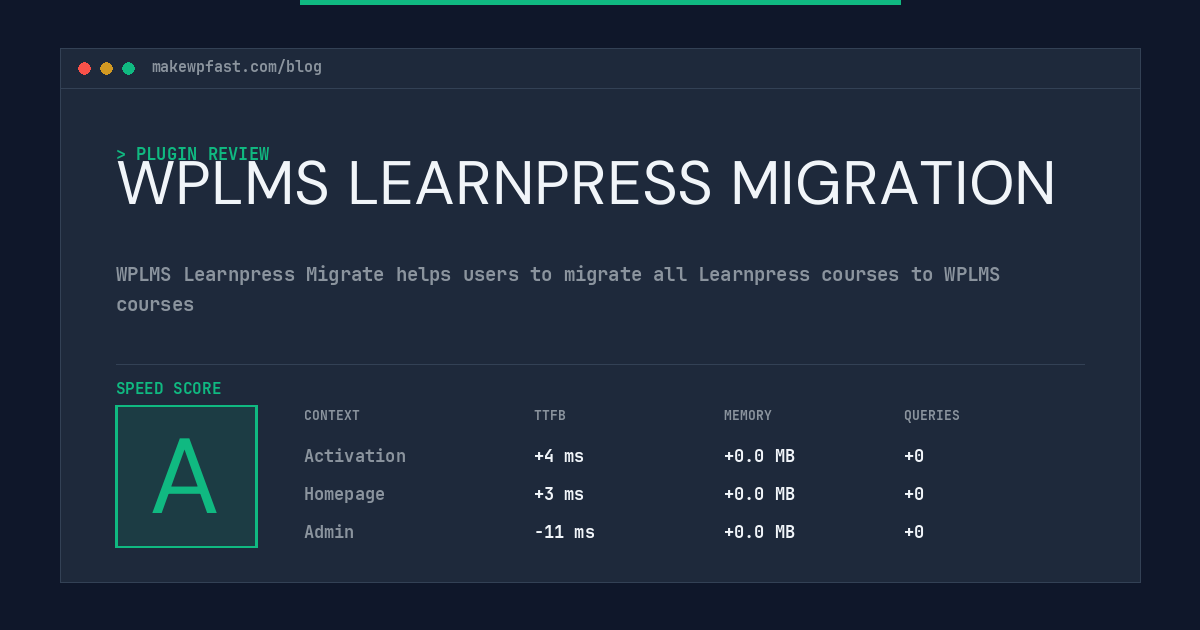Click the grade A score box
This screenshot has width=1200, height=630.
click(x=186, y=476)
